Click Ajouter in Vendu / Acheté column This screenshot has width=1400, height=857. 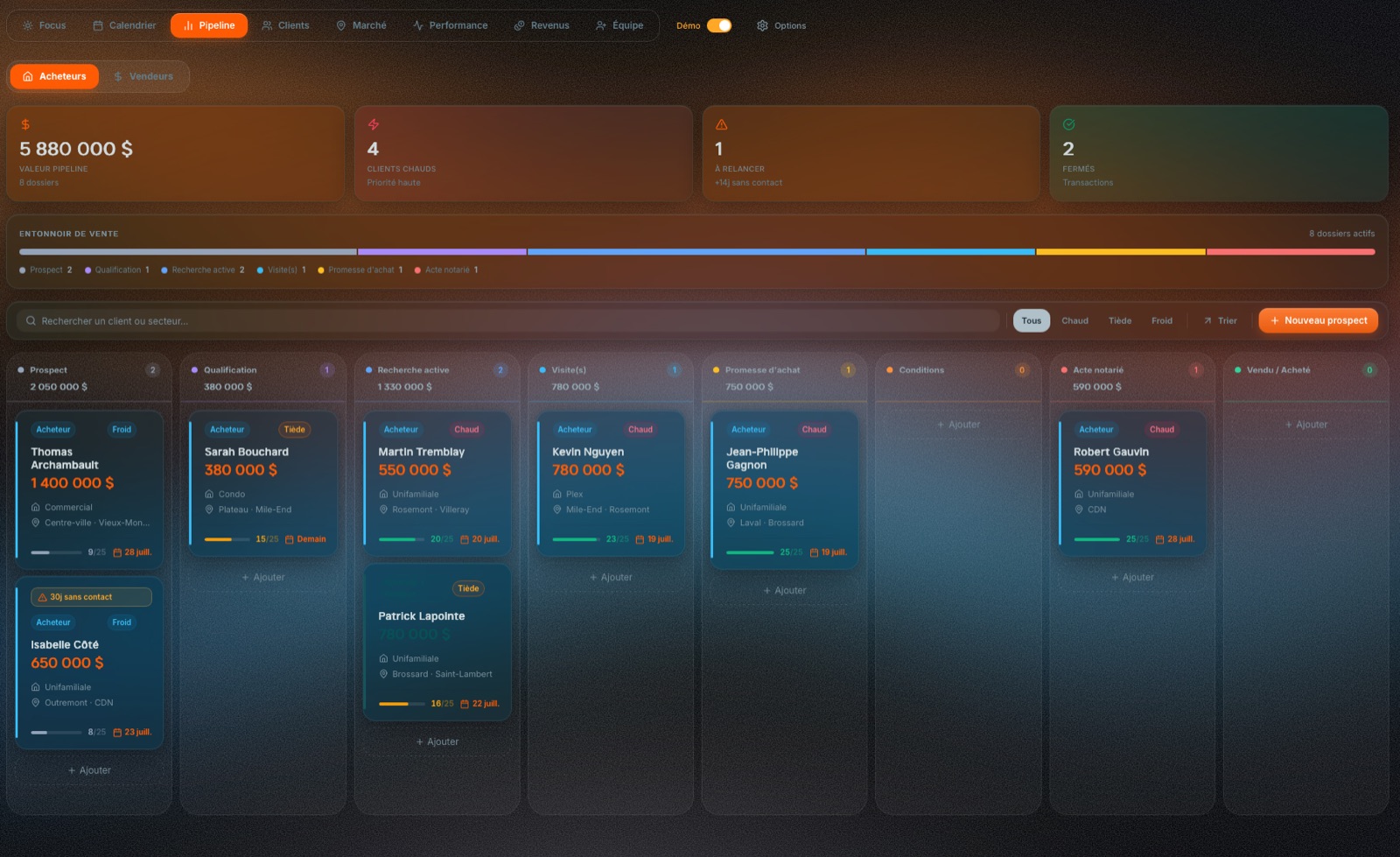pyautogui.click(x=1305, y=425)
